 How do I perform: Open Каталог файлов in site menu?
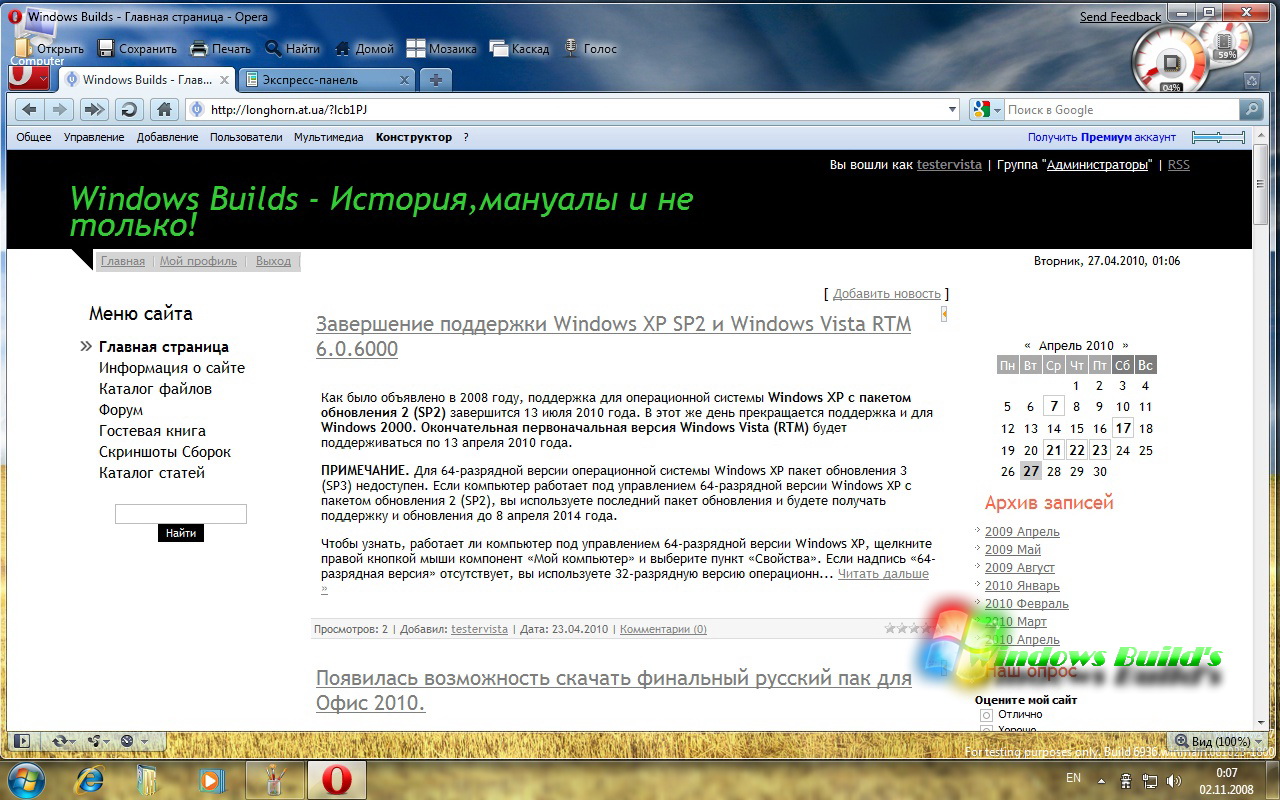pyautogui.click(x=155, y=389)
